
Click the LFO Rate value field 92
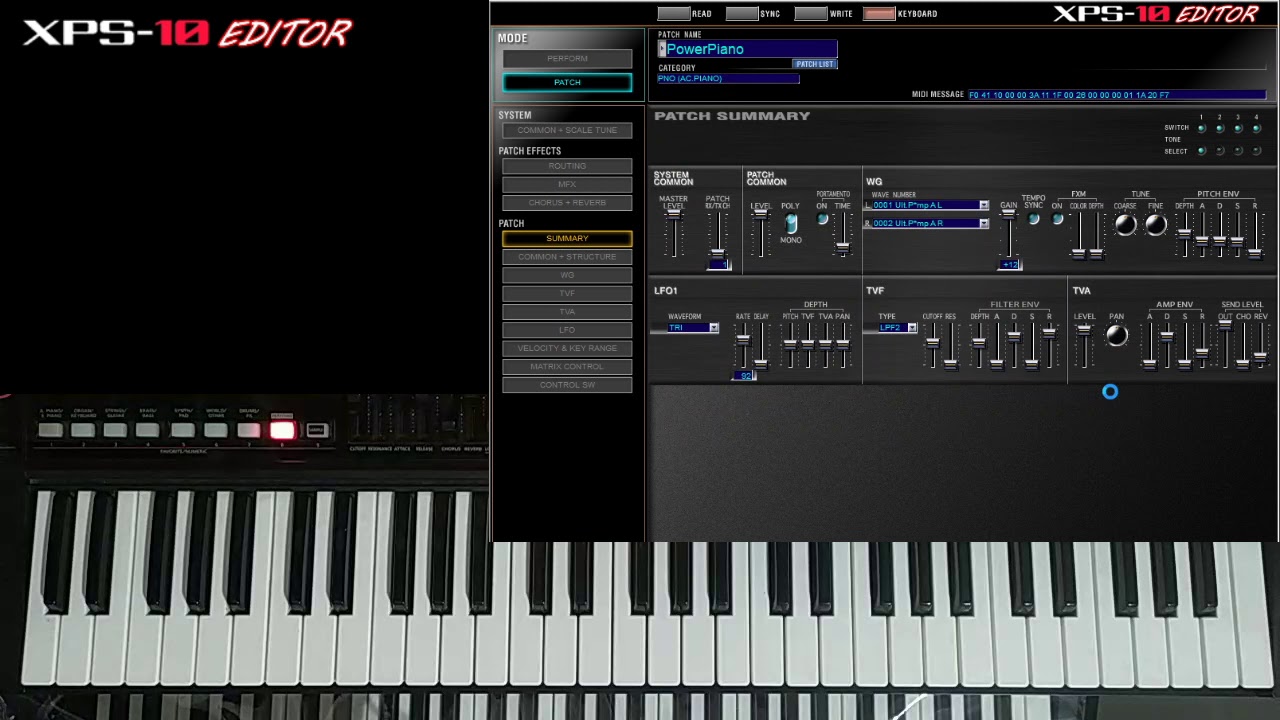click(x=743, y=376)
